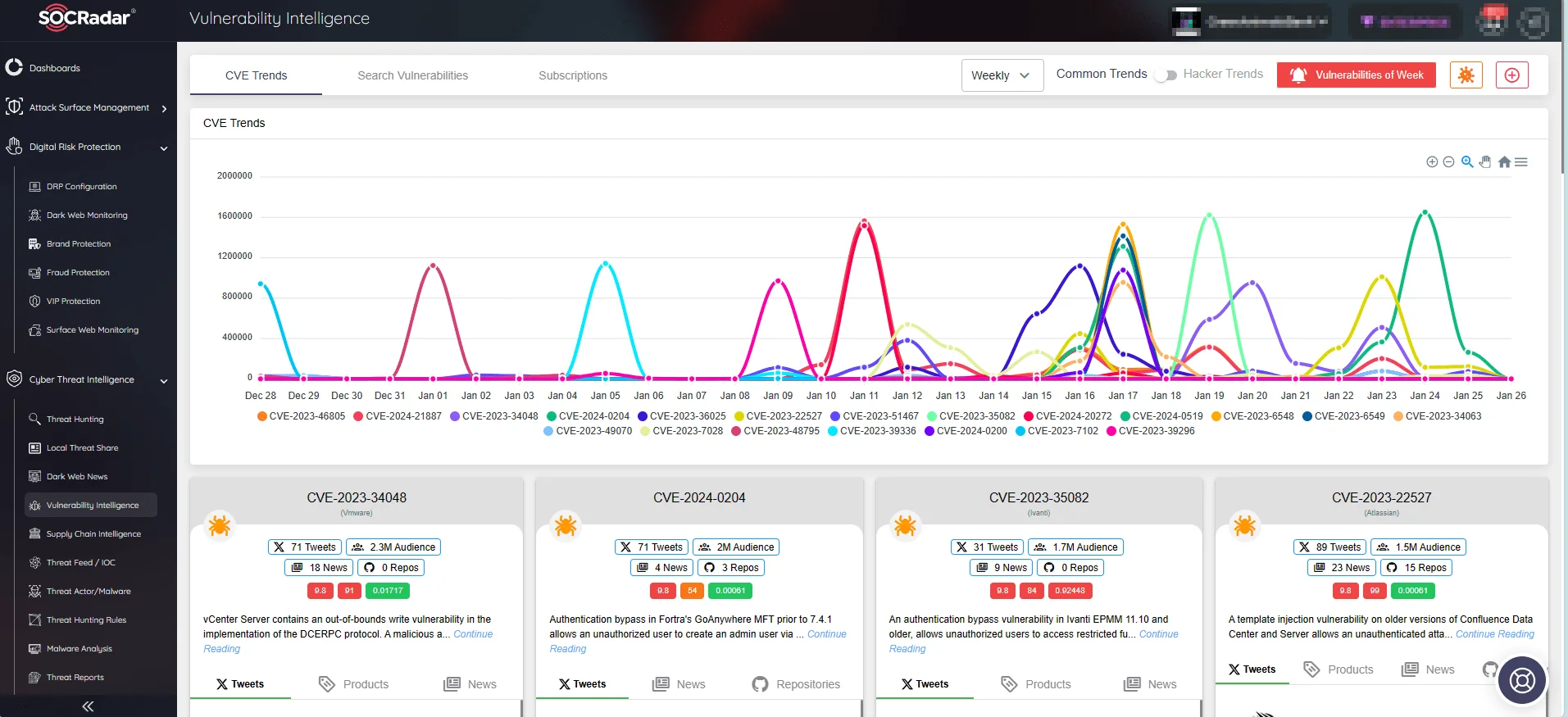
Task: Zoom in on the CVE Trends chart
Action: [x=1432, y=162]
